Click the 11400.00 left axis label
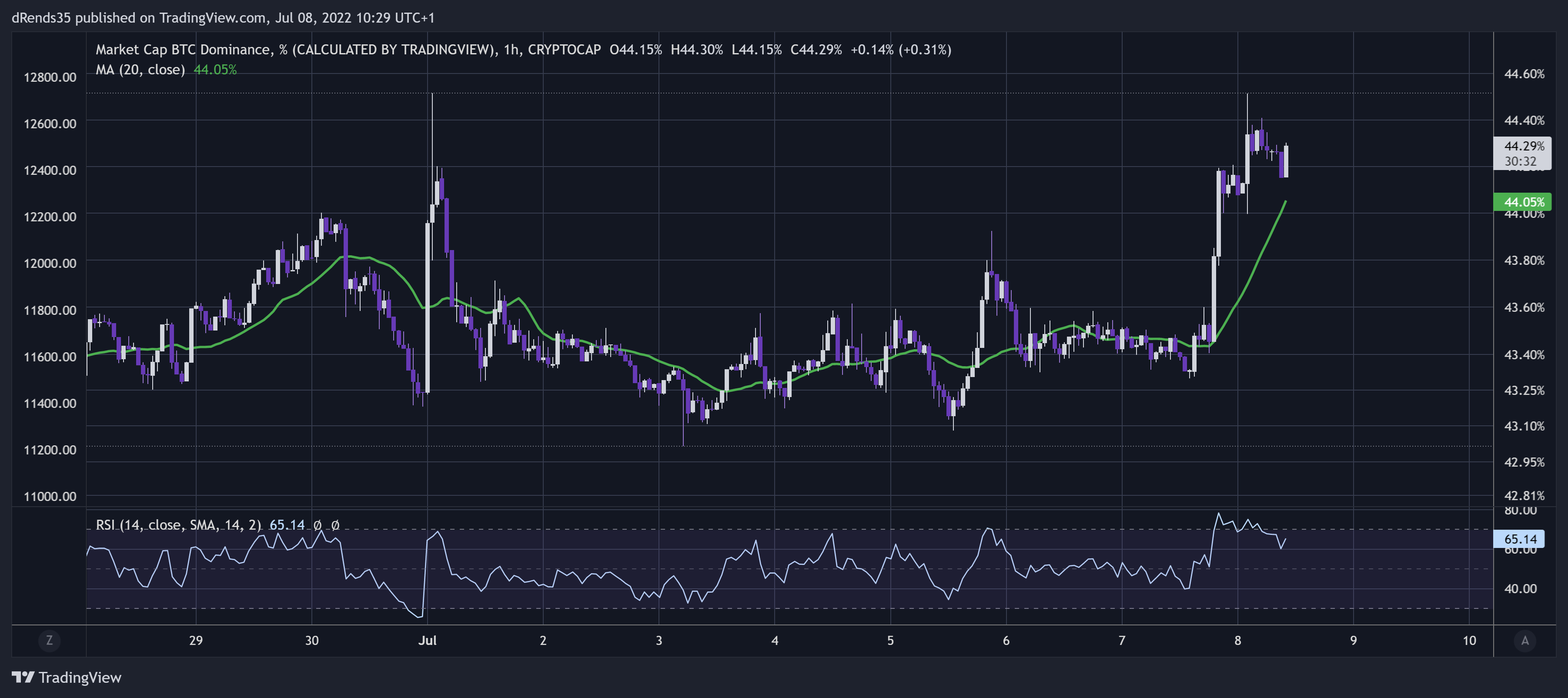This screenshot has height=698, width=1568. coord(50,404)
